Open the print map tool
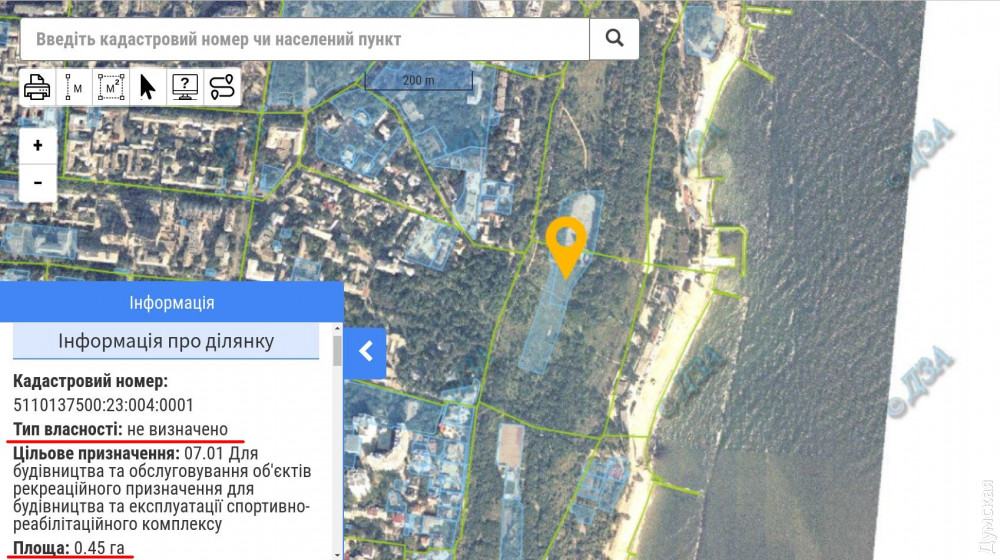This screenshot has width=1000, height=560. pos(37,86)
